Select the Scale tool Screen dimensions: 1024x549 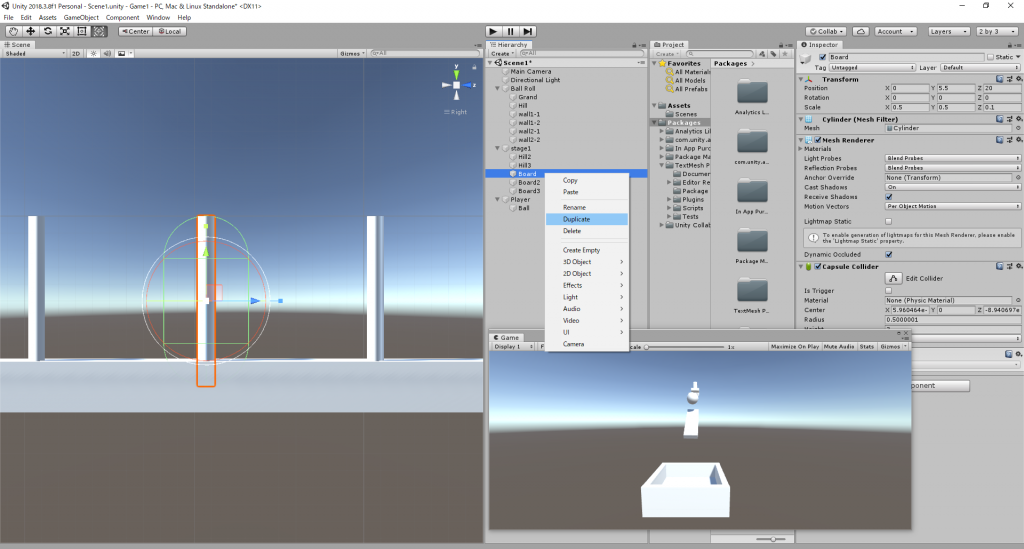64,31
